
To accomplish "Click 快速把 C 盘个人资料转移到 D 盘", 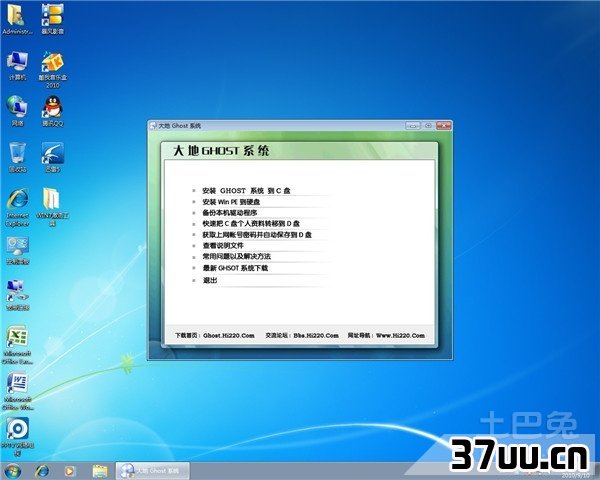I will (251, 224).
